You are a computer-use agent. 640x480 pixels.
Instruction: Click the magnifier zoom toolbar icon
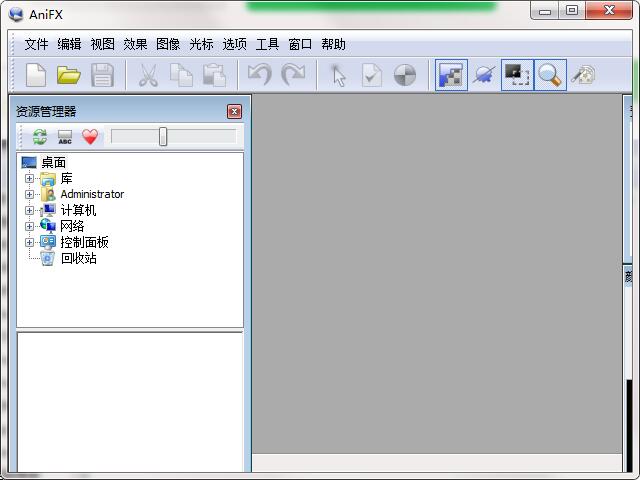coord(550,75)
